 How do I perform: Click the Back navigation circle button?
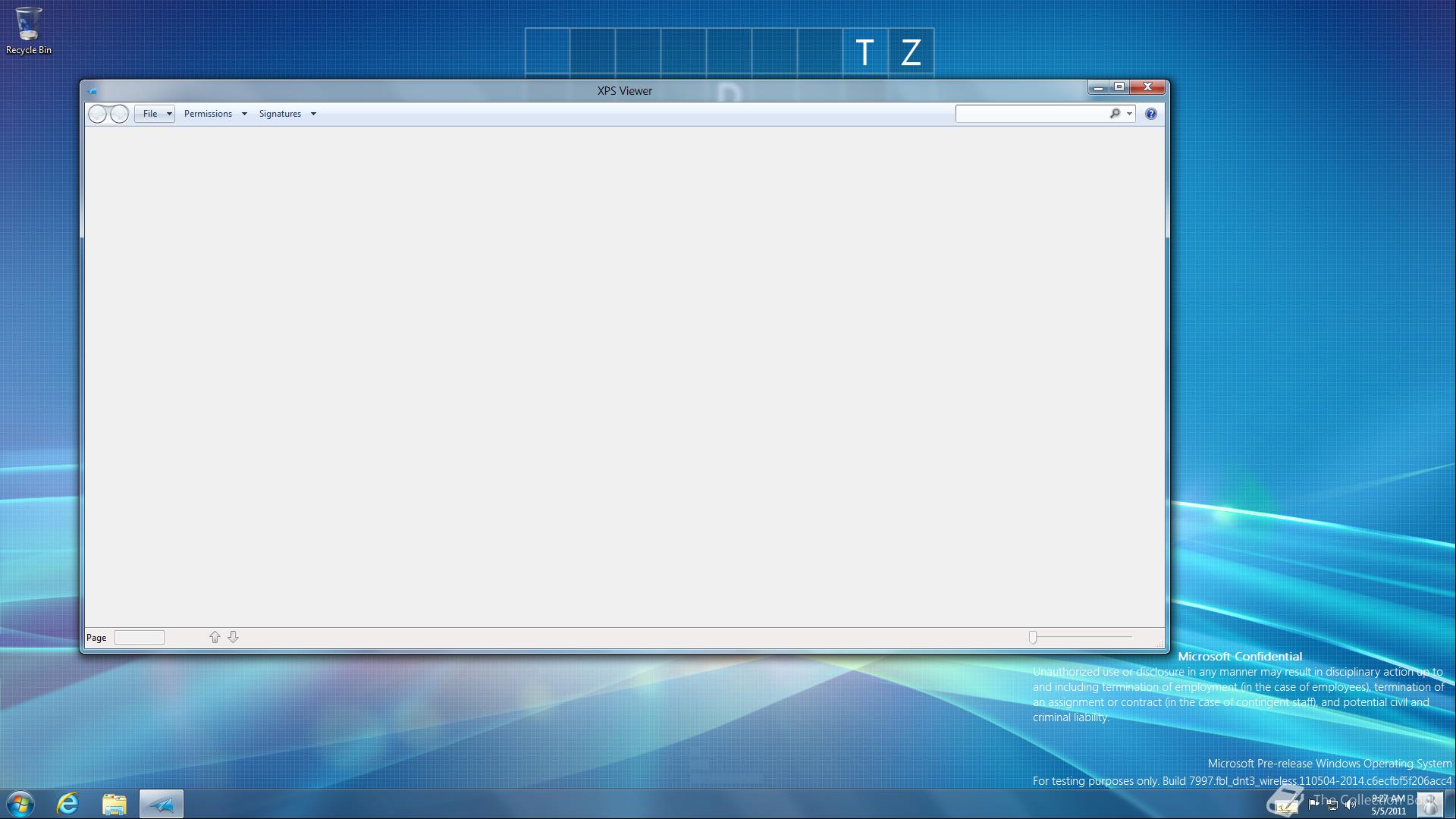[98, 114]
